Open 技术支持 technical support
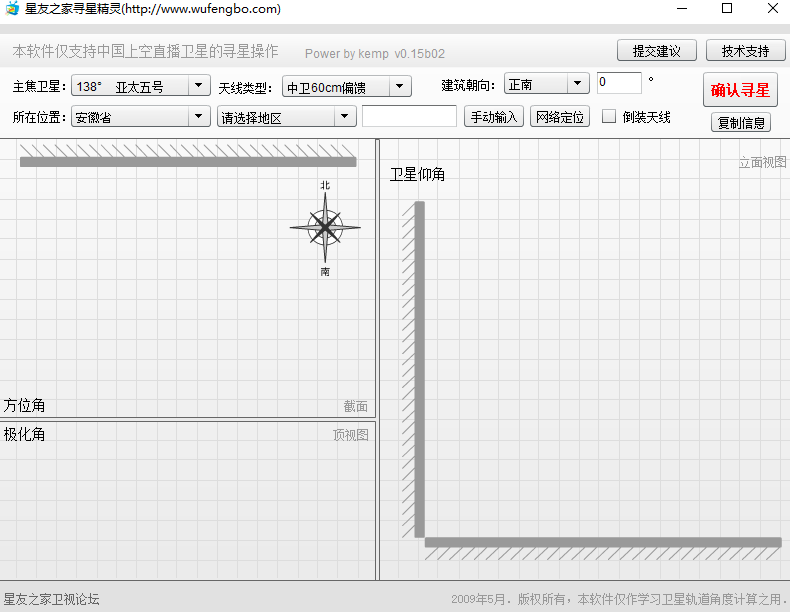 pyautogui.click(x=745, y=51)
